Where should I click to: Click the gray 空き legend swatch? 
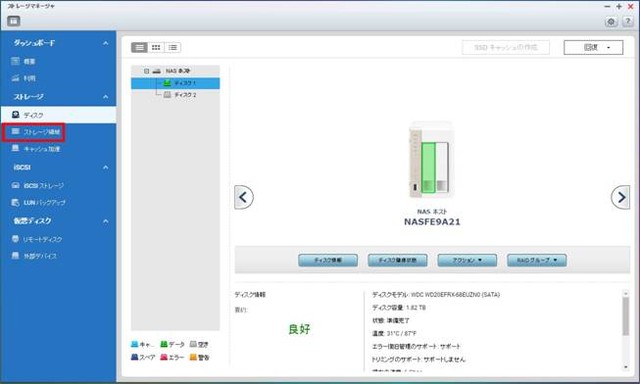click(x=193, y=344)
